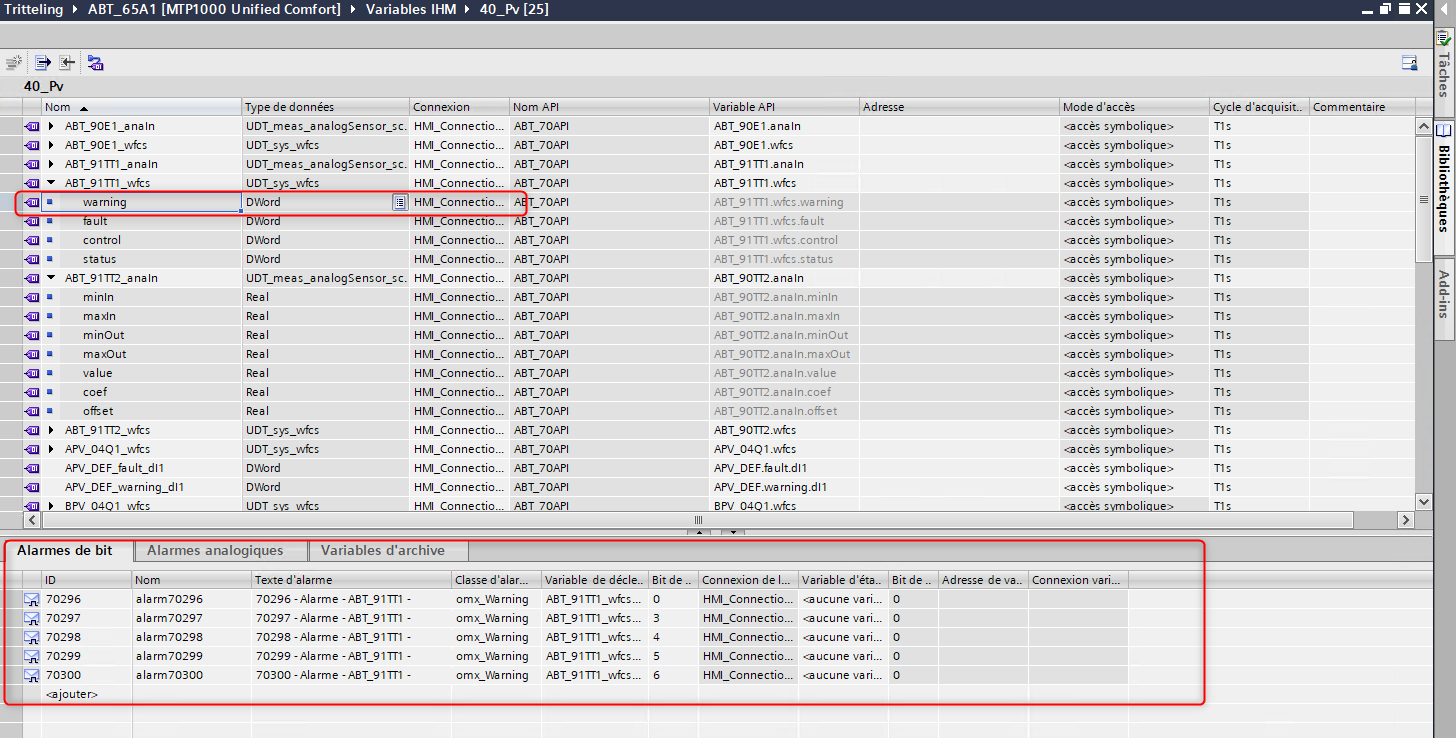Click the greyed-out first toolbar icon

[14, 63]
